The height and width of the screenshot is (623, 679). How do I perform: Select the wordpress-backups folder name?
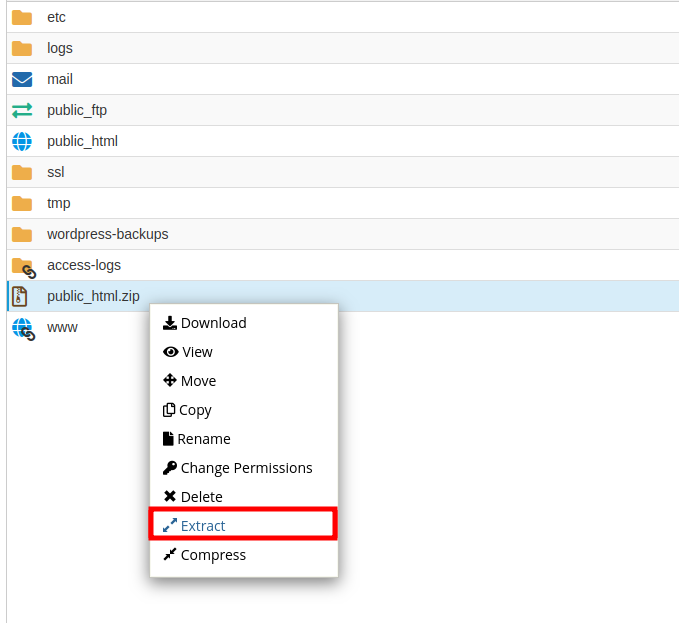click(x=108, y=235)
